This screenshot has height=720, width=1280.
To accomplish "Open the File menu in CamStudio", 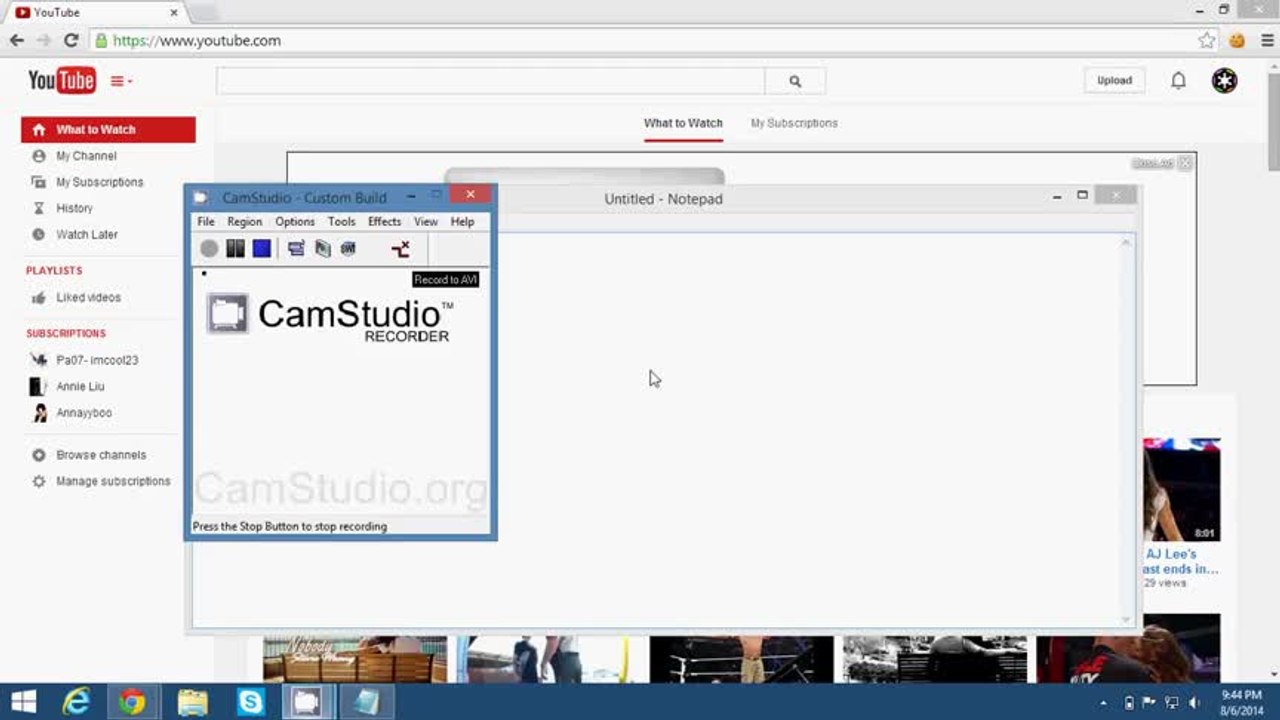I will tap(206, 222).
